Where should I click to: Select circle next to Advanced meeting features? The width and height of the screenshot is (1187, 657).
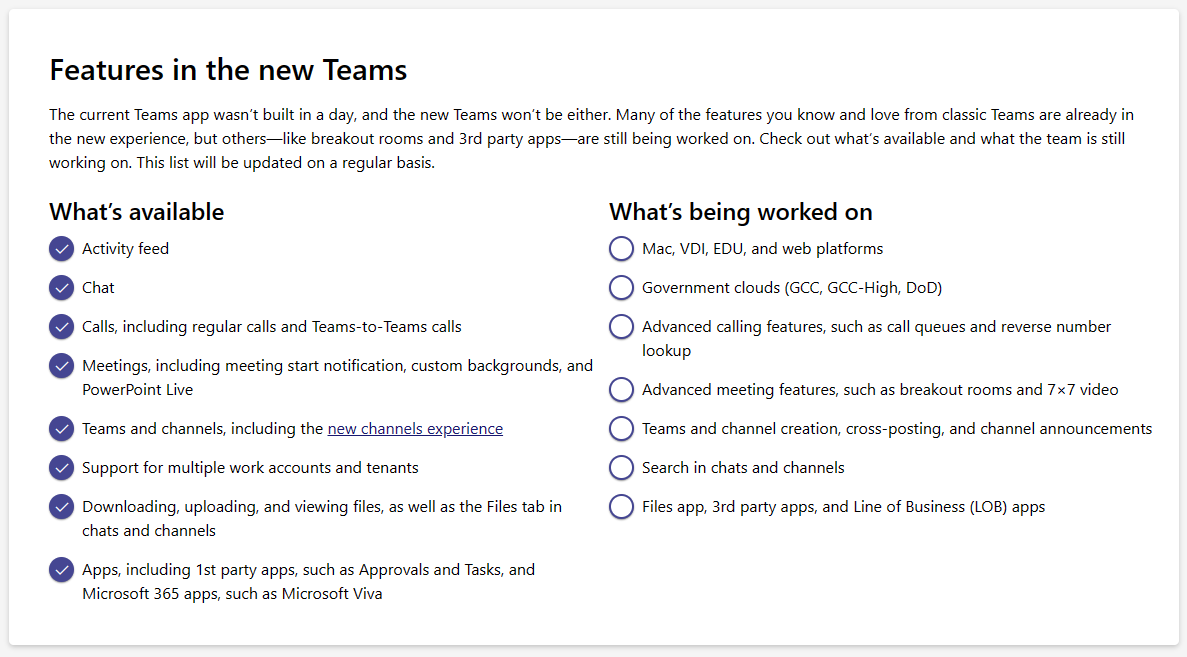pyautogui.click(x=621, y=389)
